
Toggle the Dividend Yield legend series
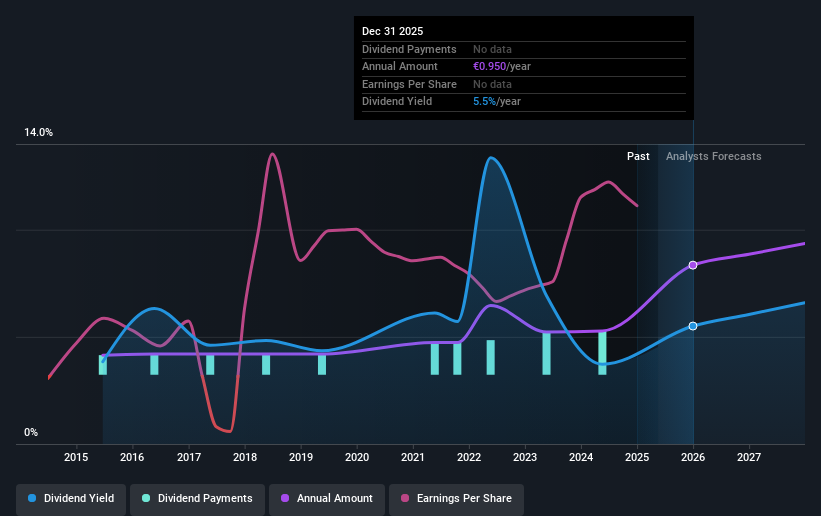tap(71, 499)
